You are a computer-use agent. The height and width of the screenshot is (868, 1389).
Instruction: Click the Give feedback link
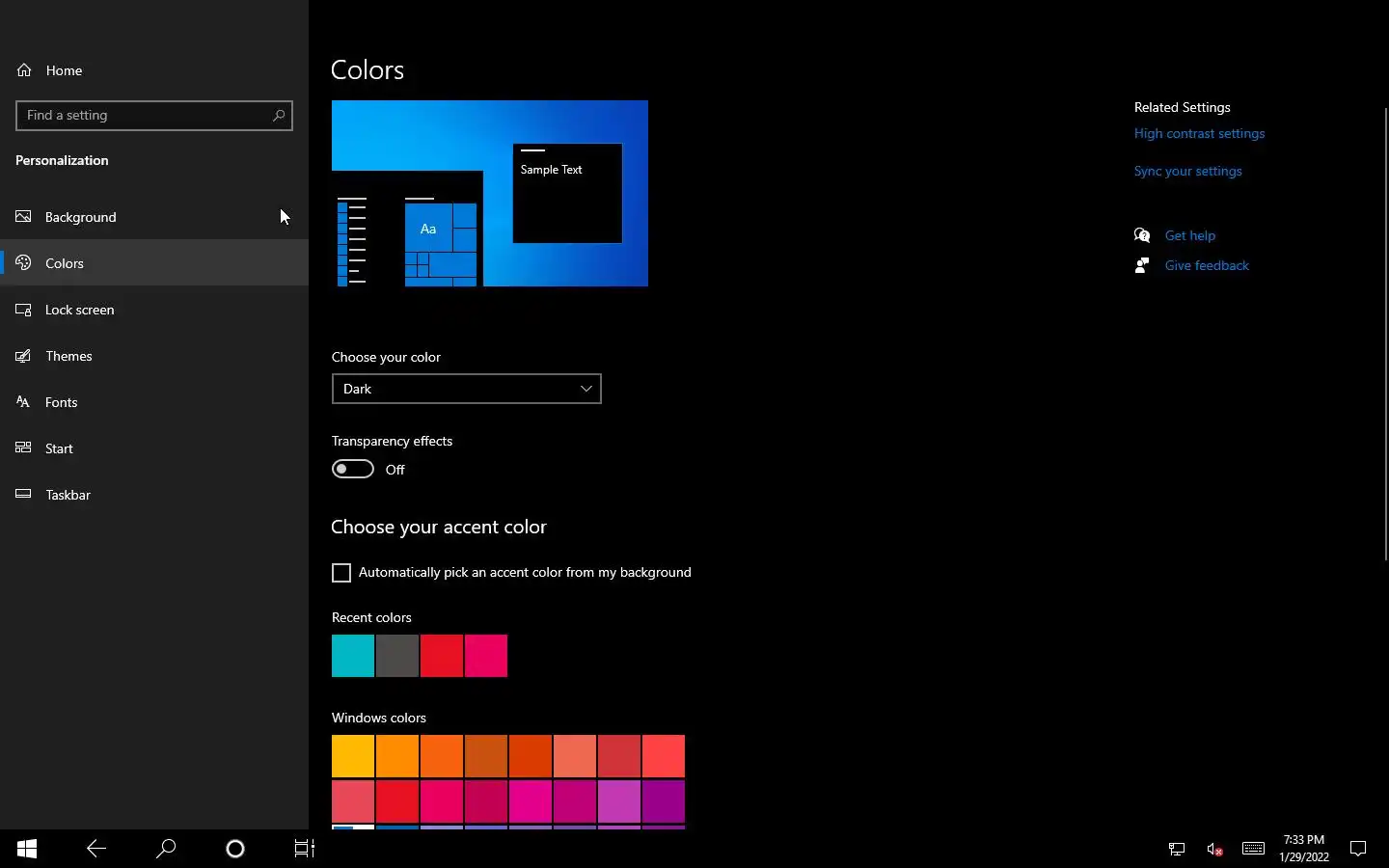click(1207, 265)
